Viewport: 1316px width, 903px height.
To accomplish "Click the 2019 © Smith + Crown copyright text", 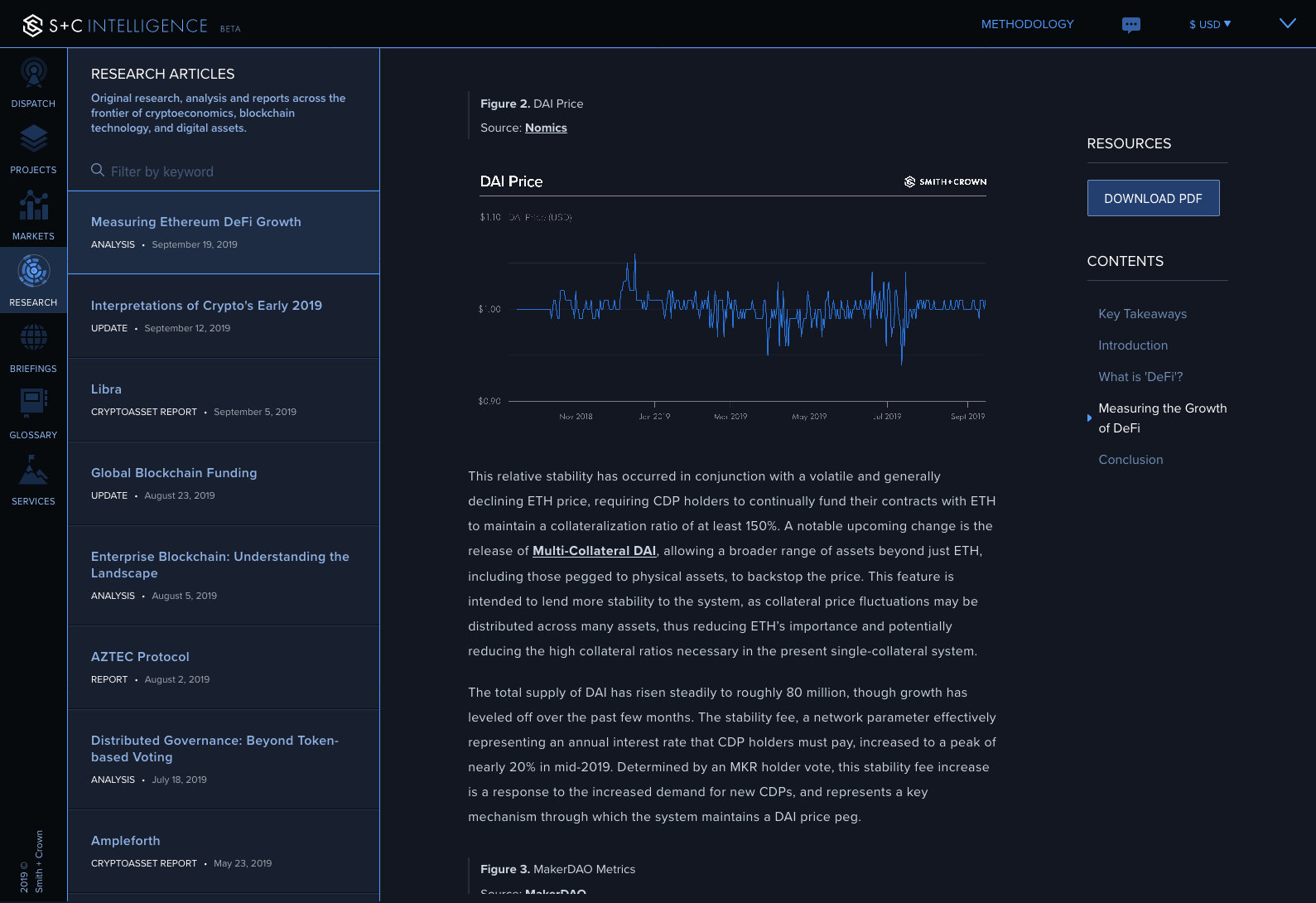I will (x=31, y=862).
